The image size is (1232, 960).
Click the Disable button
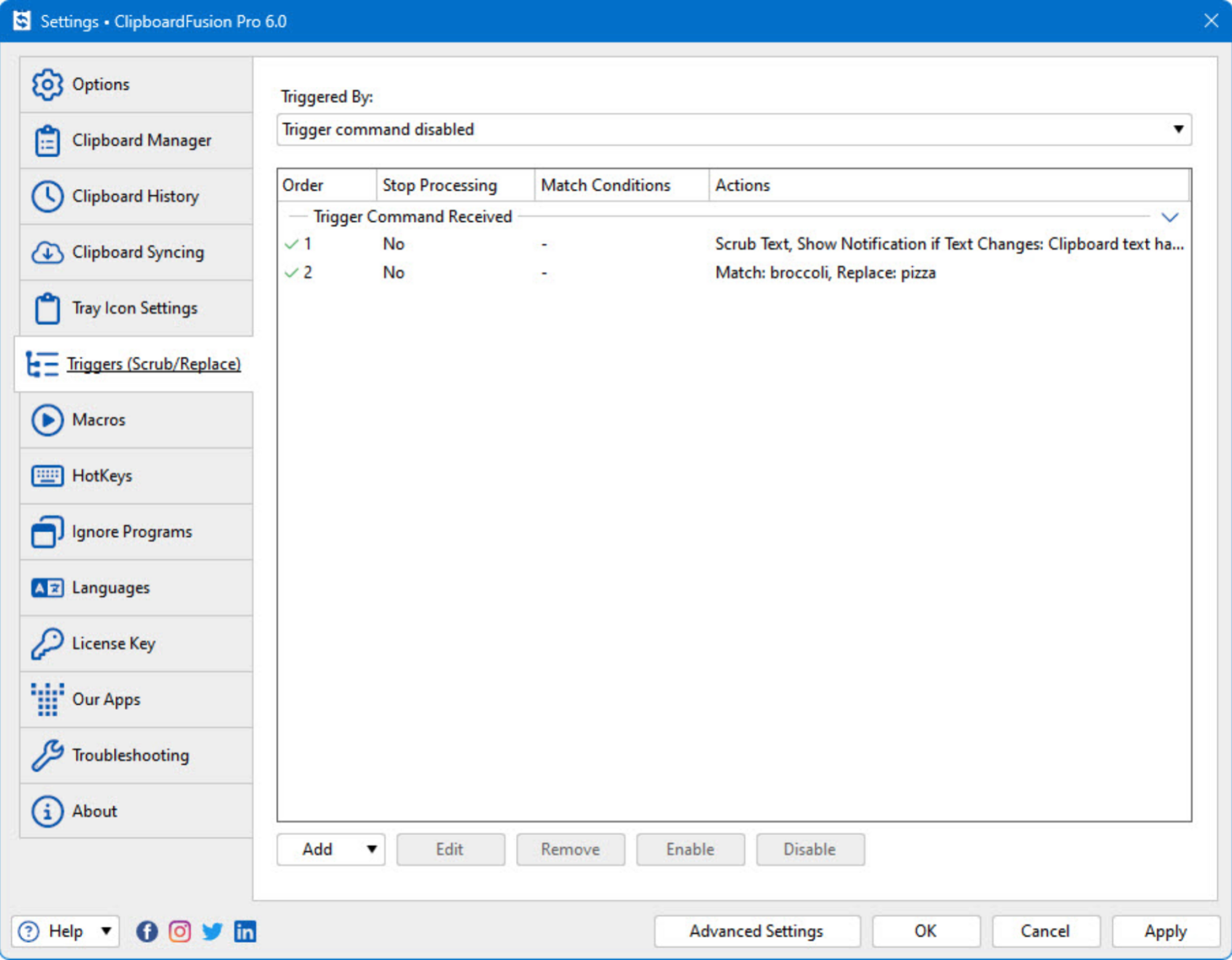(x=810, y=849)
